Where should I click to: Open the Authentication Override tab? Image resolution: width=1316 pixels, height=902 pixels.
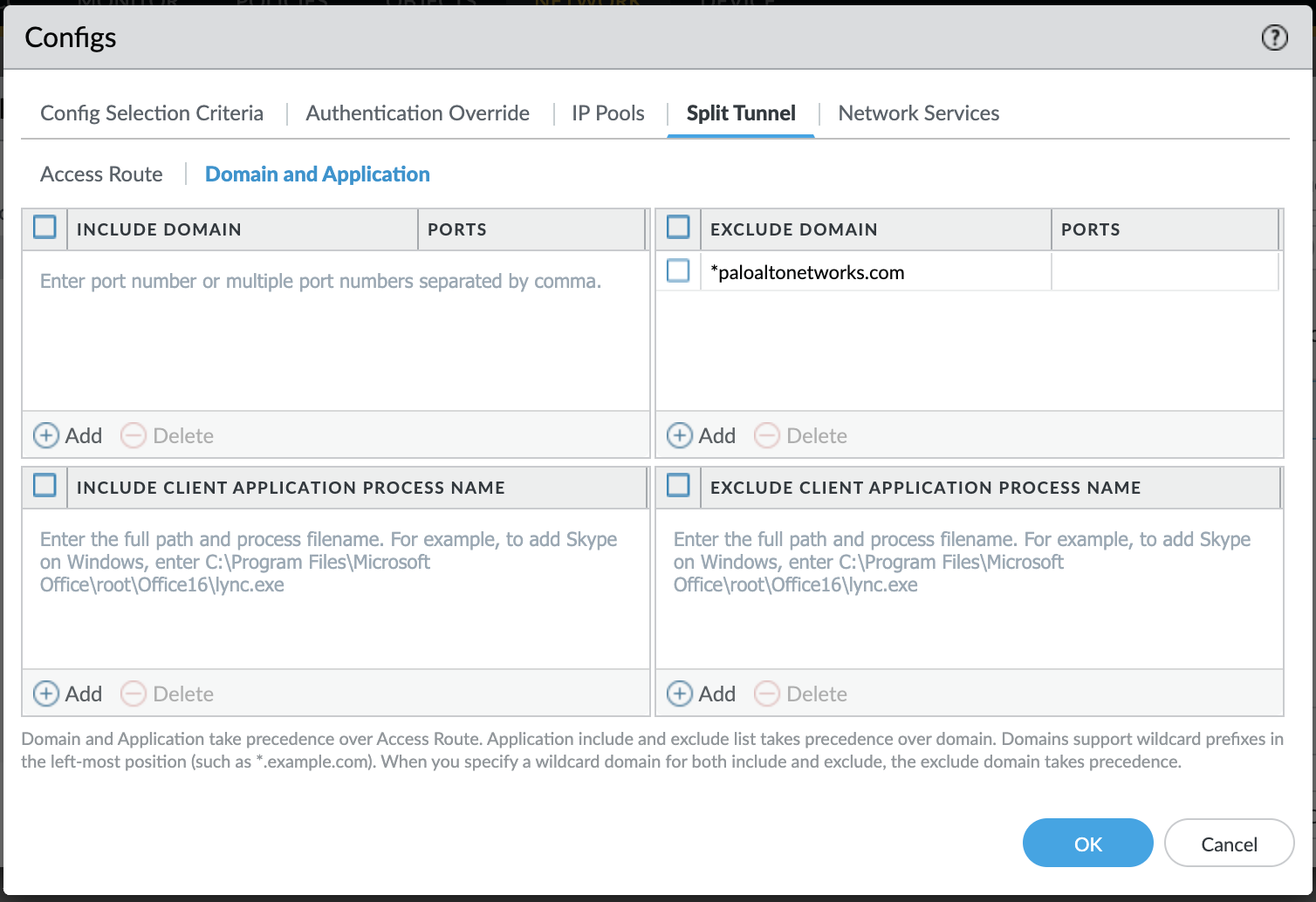[x=417, y=113]
